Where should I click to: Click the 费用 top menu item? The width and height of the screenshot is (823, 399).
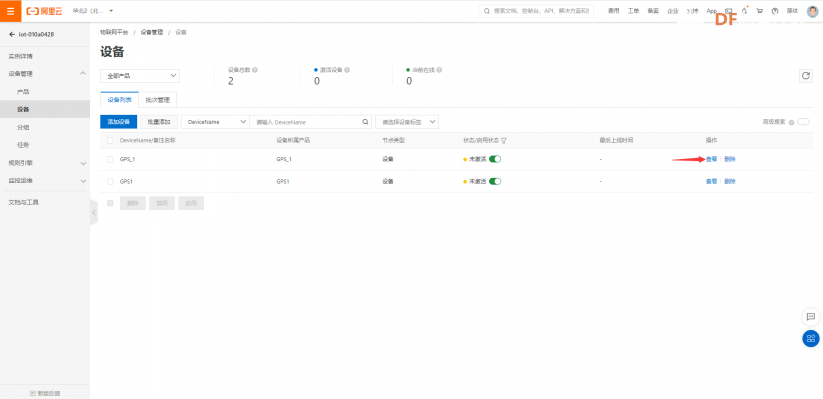(614, 11)
